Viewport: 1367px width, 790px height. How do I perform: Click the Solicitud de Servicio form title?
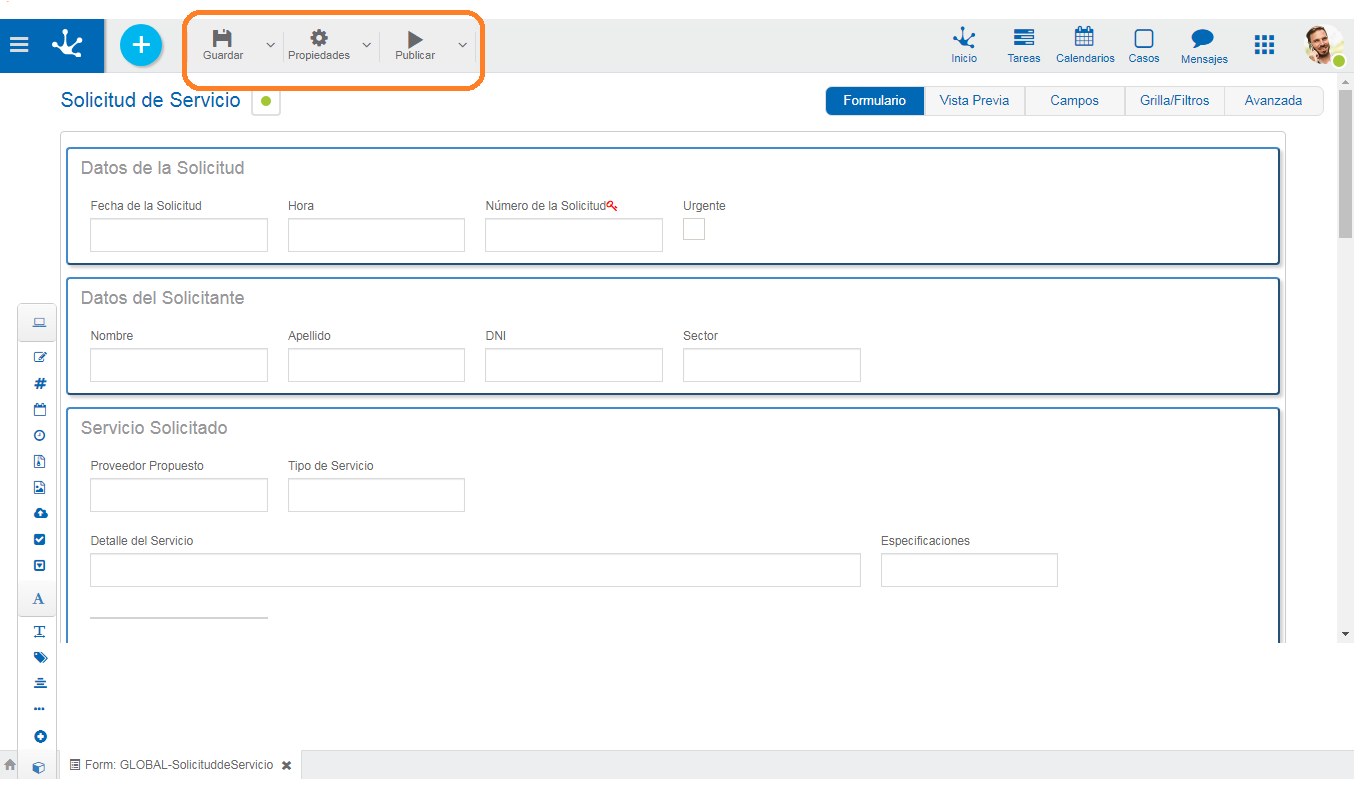point(150,100)
